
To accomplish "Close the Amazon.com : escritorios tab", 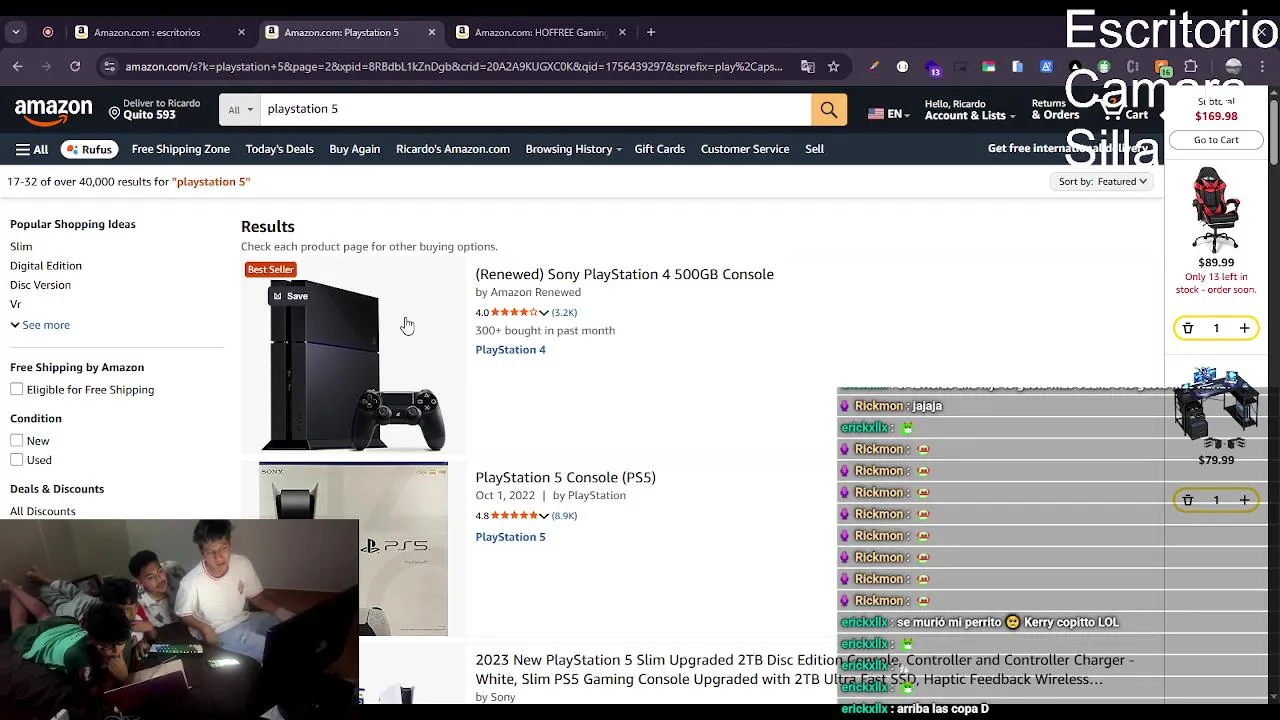I will tap(241, 32).
